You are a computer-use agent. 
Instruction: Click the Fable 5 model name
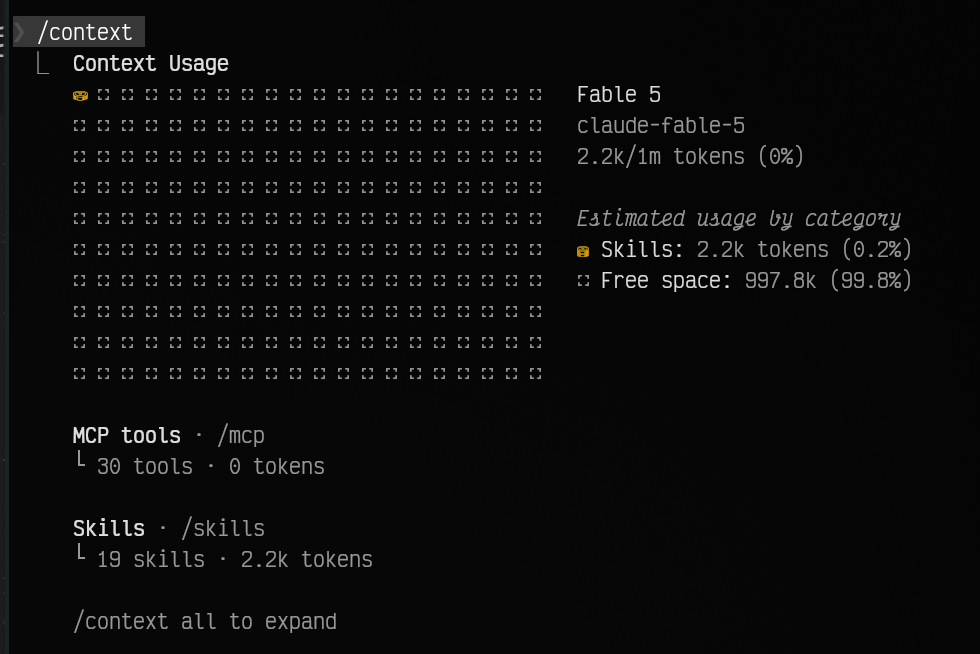619,94
